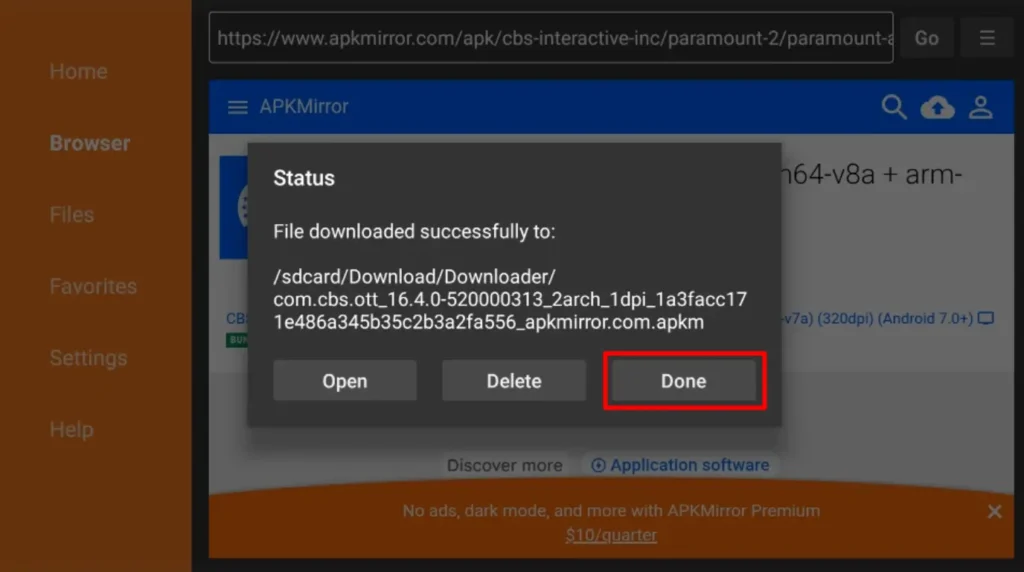
Task: Click the cloud upload icon
Action: click(x=937, y=108)
